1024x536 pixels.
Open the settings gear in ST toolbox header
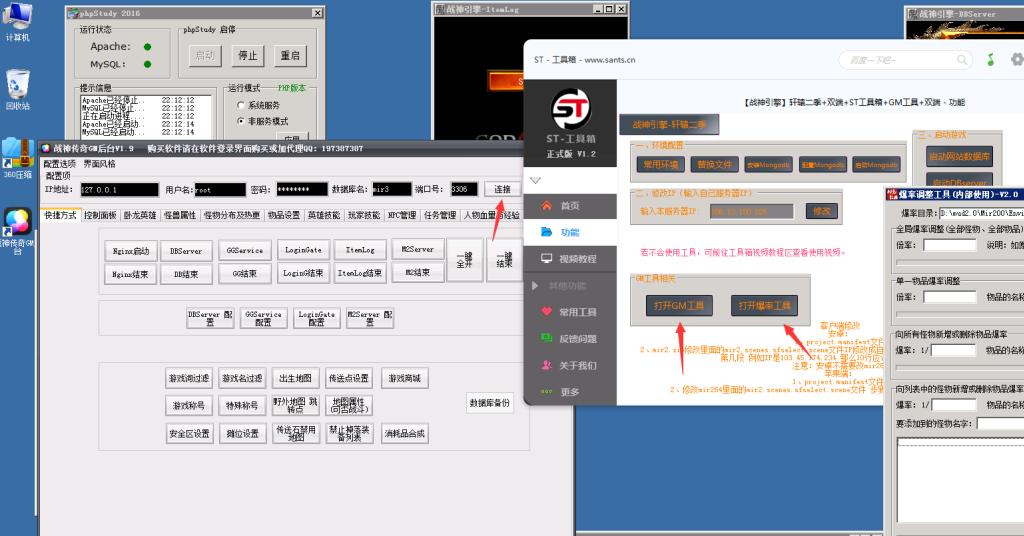(x=1017, y=59)
